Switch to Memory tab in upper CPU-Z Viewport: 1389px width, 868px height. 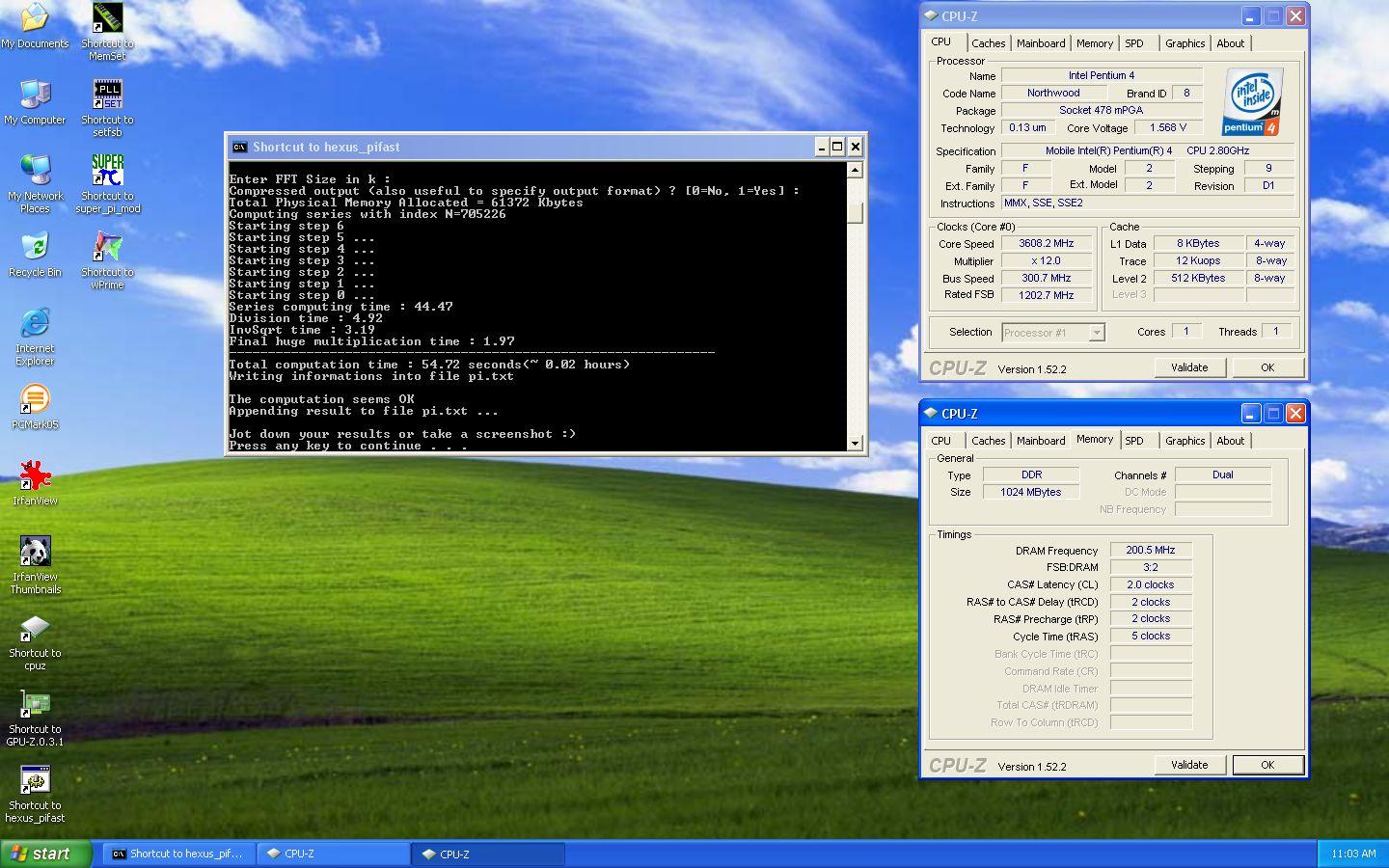[1095, 43]
